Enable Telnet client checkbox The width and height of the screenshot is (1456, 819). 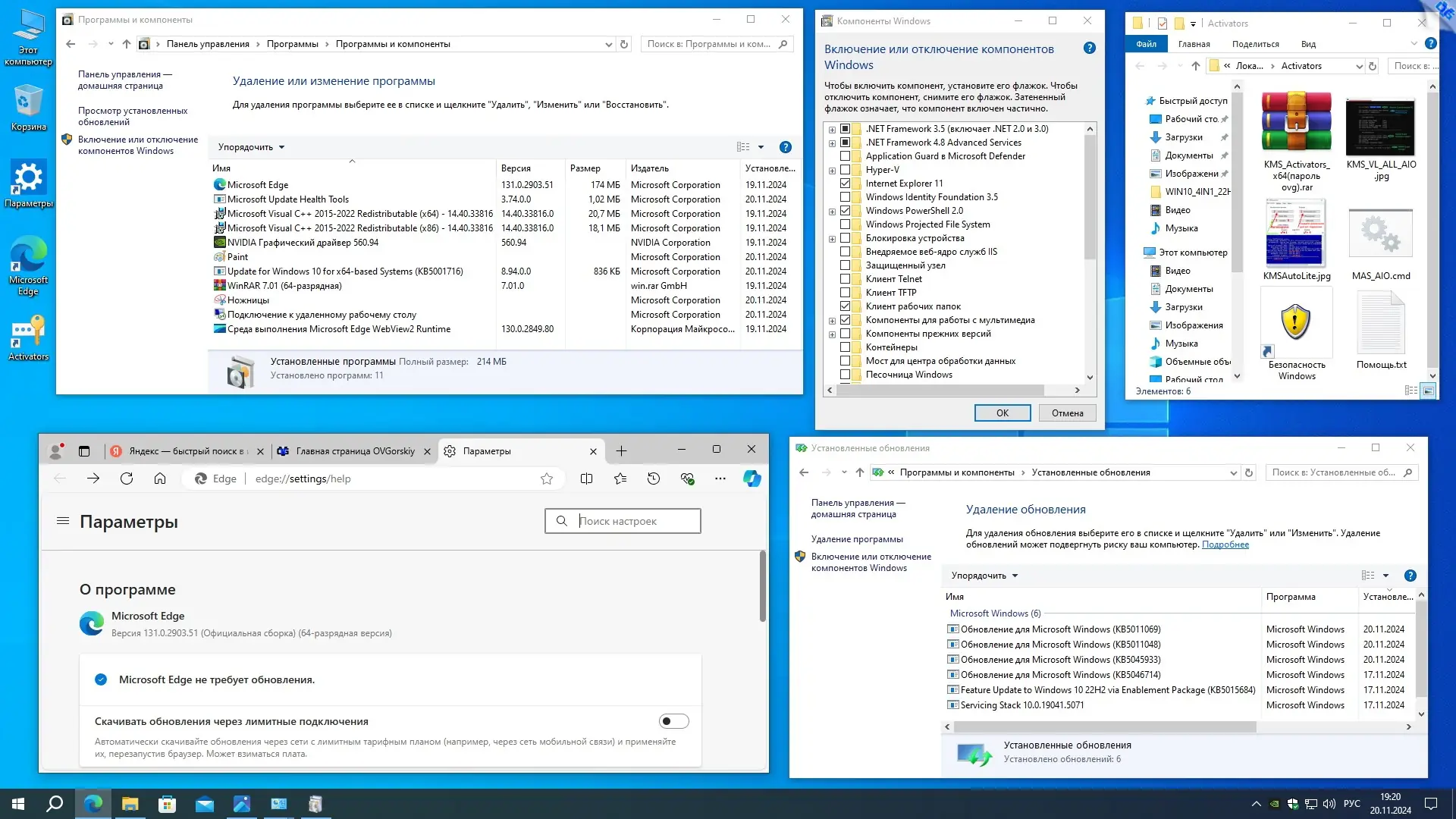845,279
